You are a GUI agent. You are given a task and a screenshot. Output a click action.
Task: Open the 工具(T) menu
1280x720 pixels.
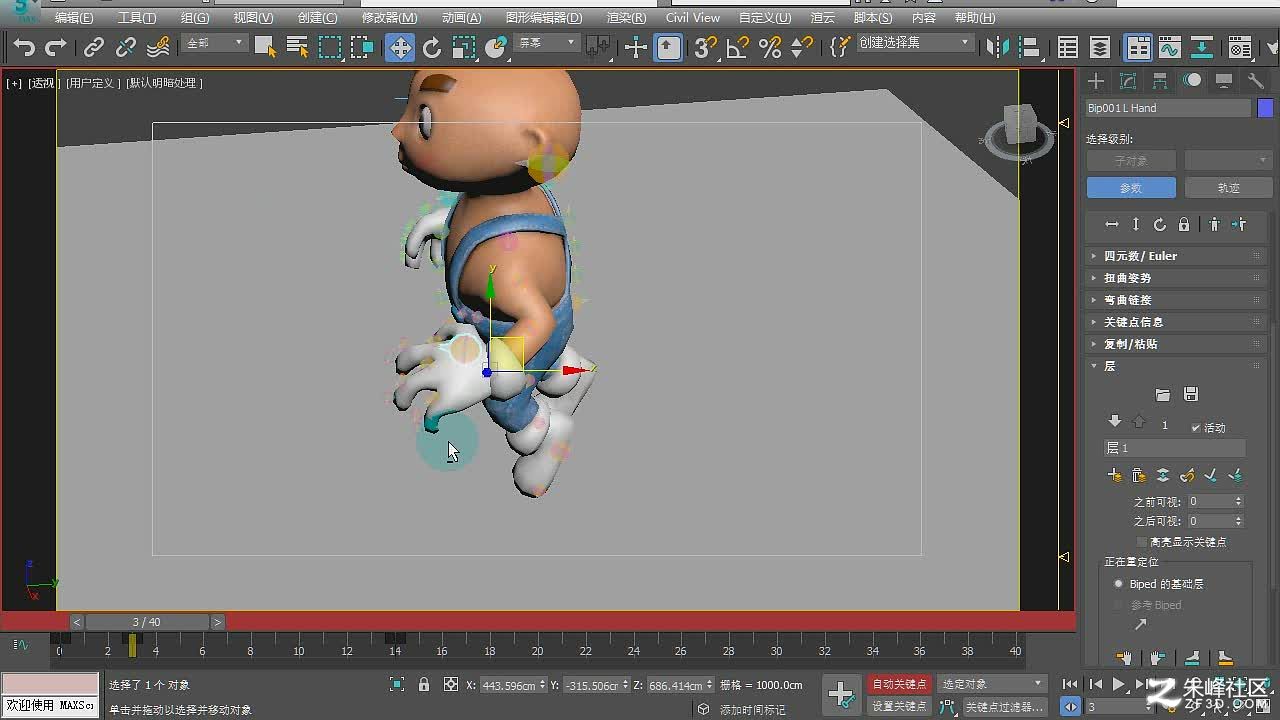137,18
